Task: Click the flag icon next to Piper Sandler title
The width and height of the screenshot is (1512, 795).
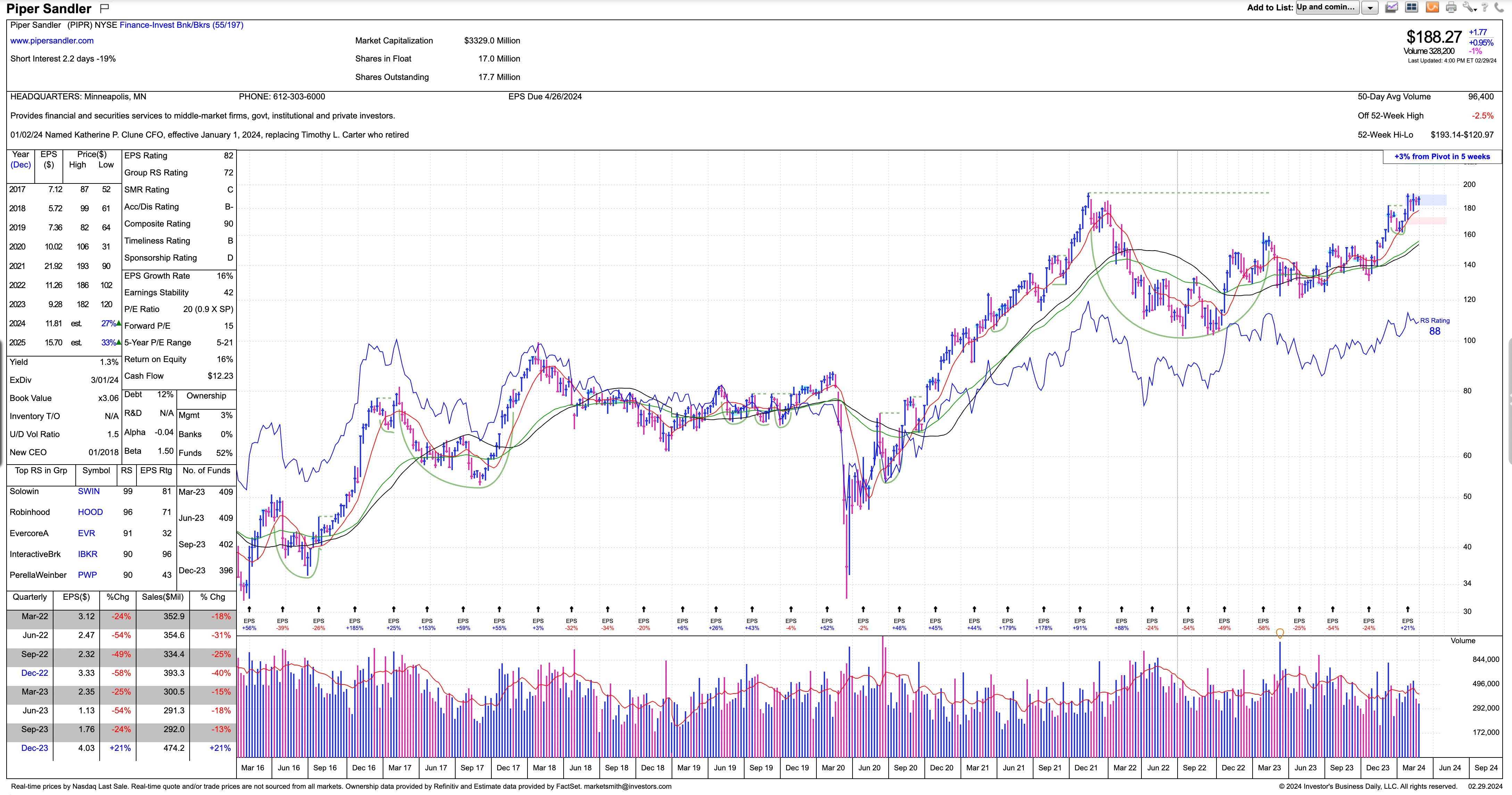Action: click(105, 8)
